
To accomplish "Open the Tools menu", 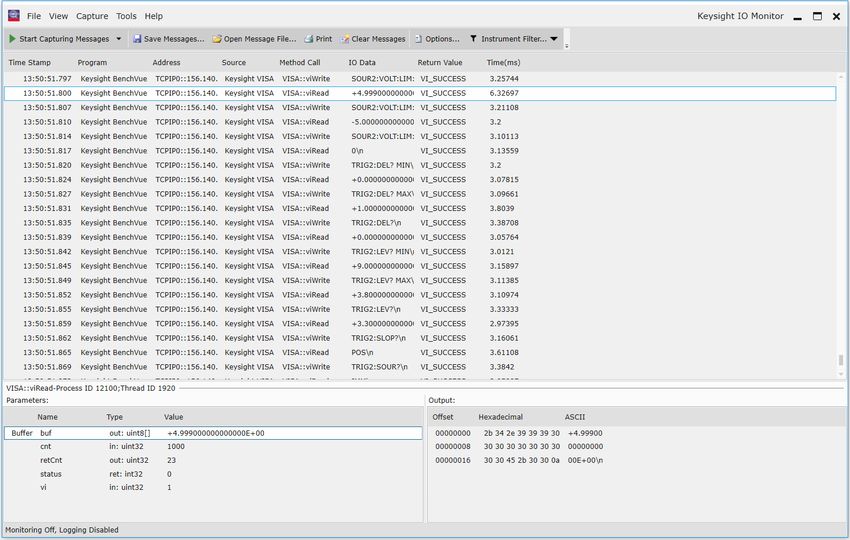I will (x=126, y=16).
